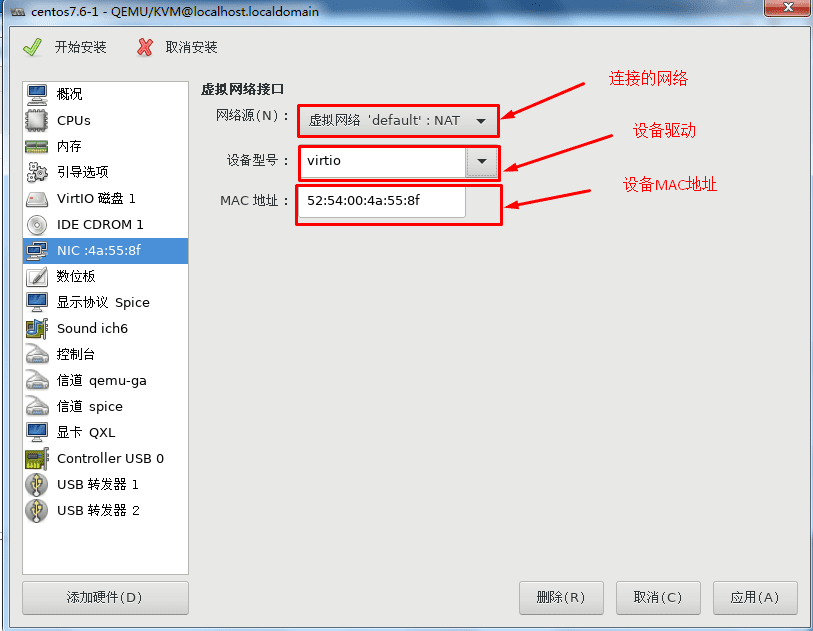Select the VirtIO 磁盘 1 disk icon
The height and width of the screenshot is (631, 813).
tap(37, 199)
